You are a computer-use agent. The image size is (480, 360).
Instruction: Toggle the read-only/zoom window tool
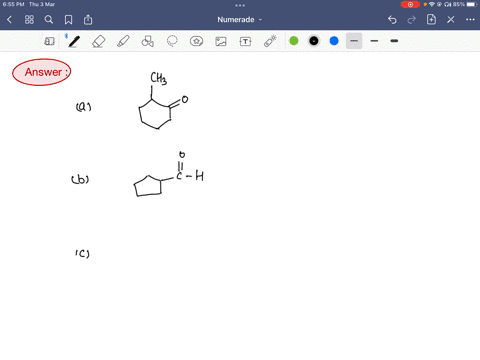49,41
